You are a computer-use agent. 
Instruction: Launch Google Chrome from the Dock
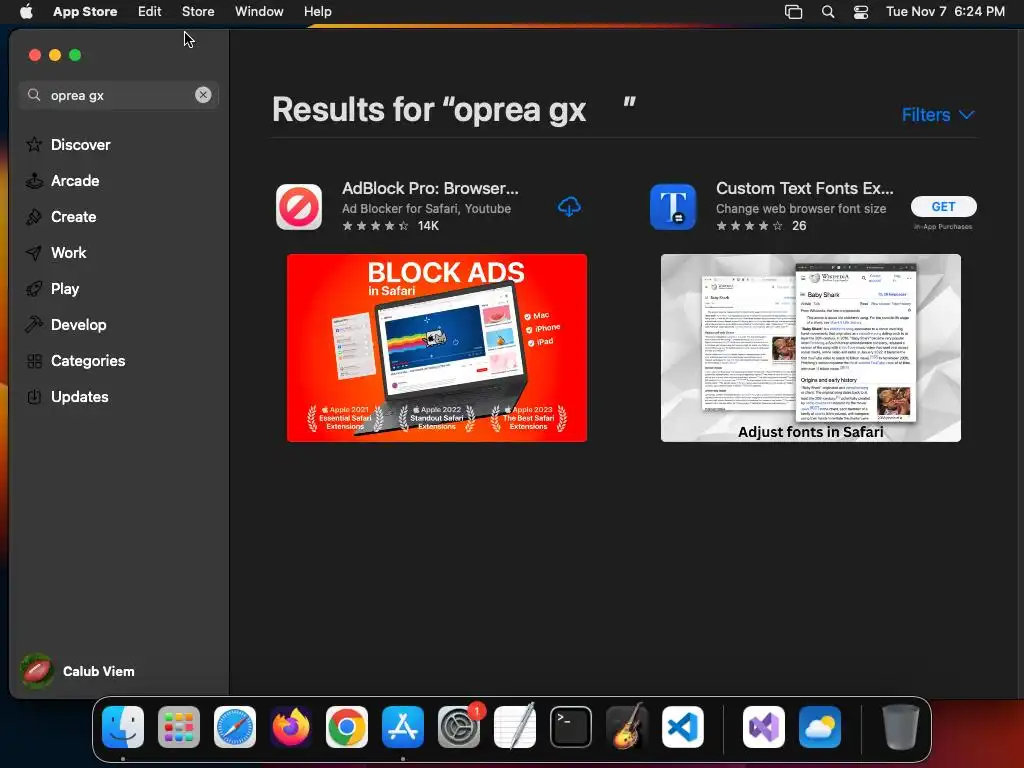click(347, 726)
